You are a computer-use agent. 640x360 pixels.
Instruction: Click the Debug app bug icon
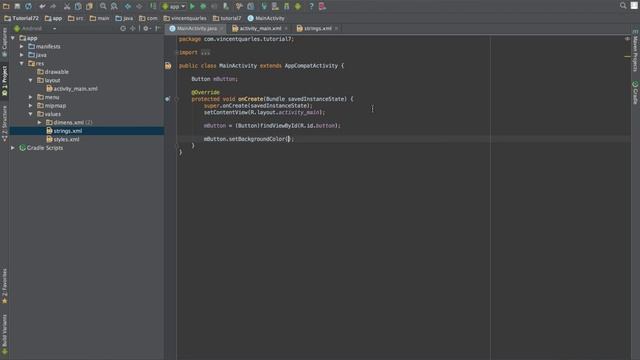click(203, 6)
